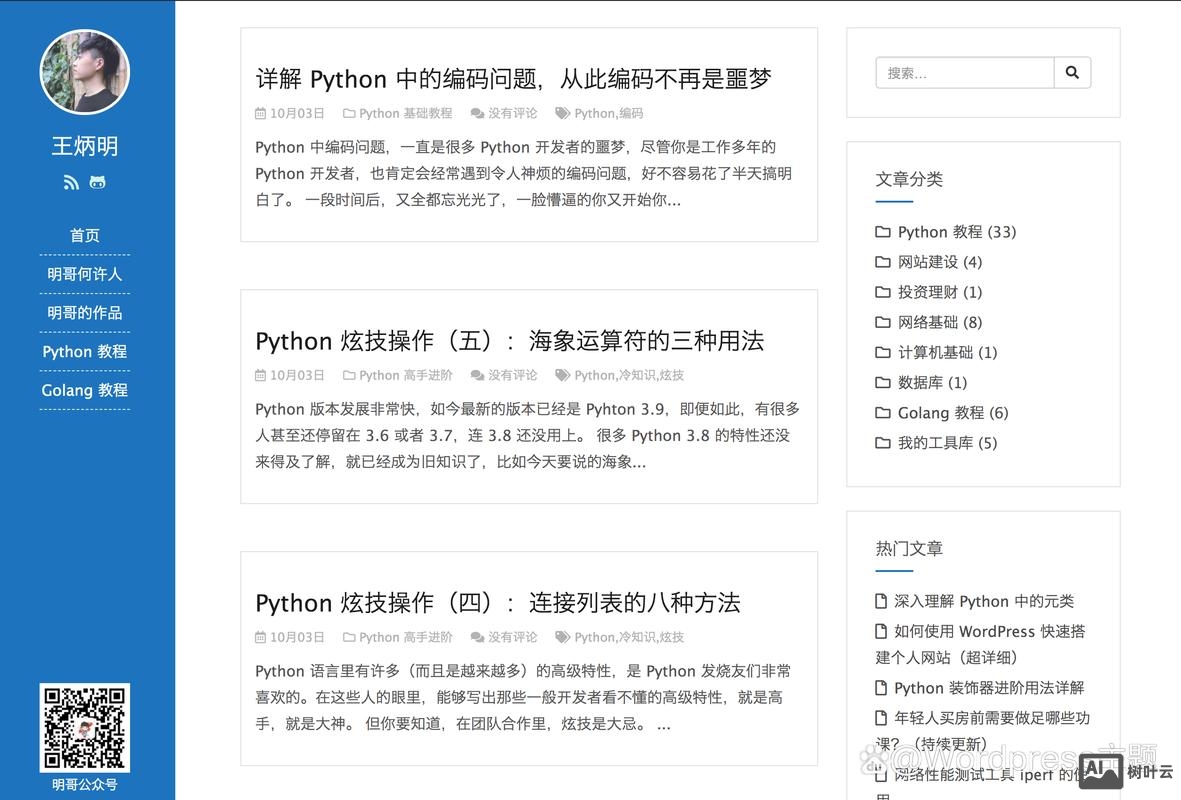1181x800 pixels.
Task: Click the tag icon before Python,编码
Action: click(x=561, y=113)
